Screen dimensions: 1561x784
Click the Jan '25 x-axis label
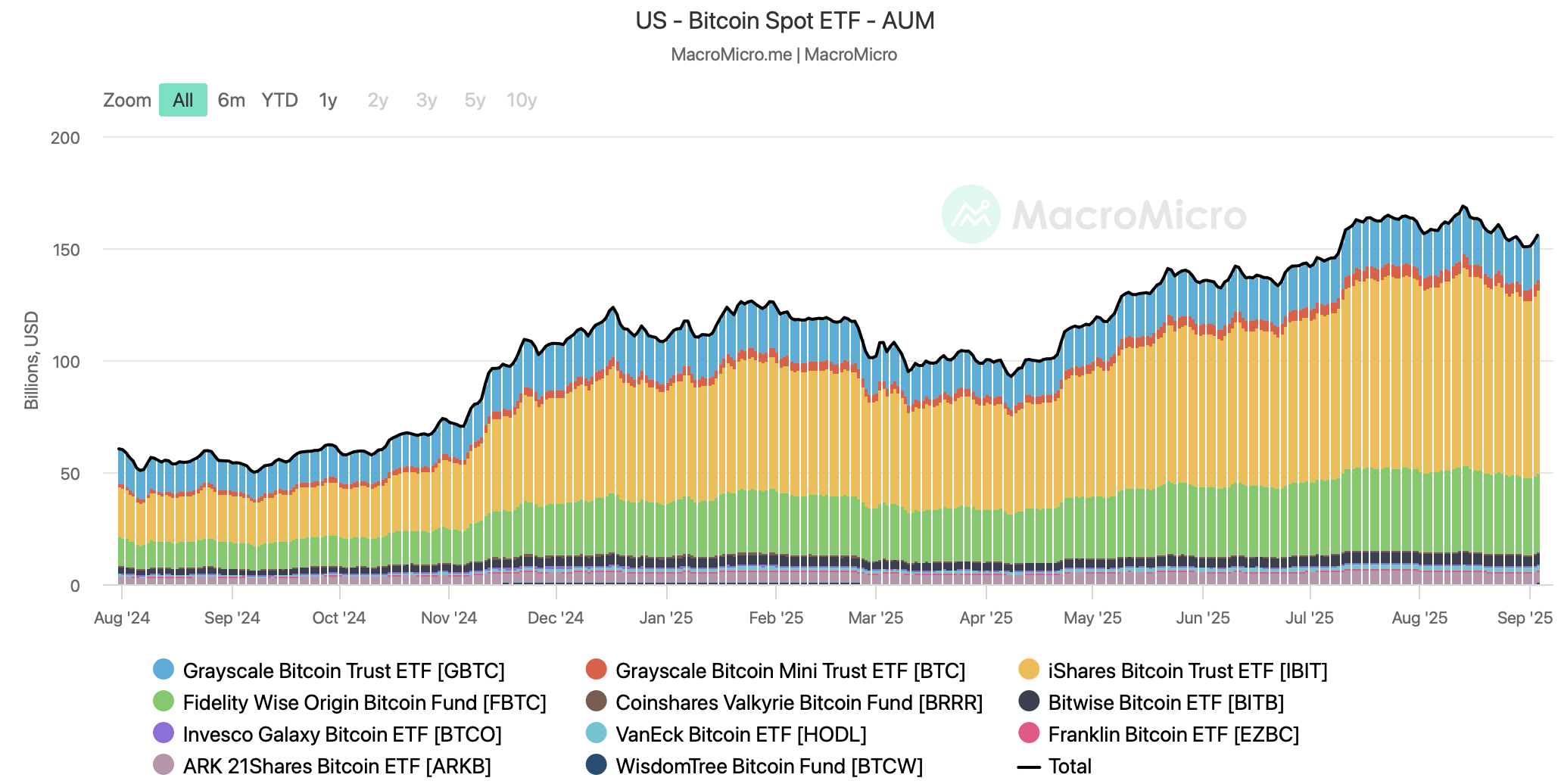pyautogui.click(x=666, y=618)
